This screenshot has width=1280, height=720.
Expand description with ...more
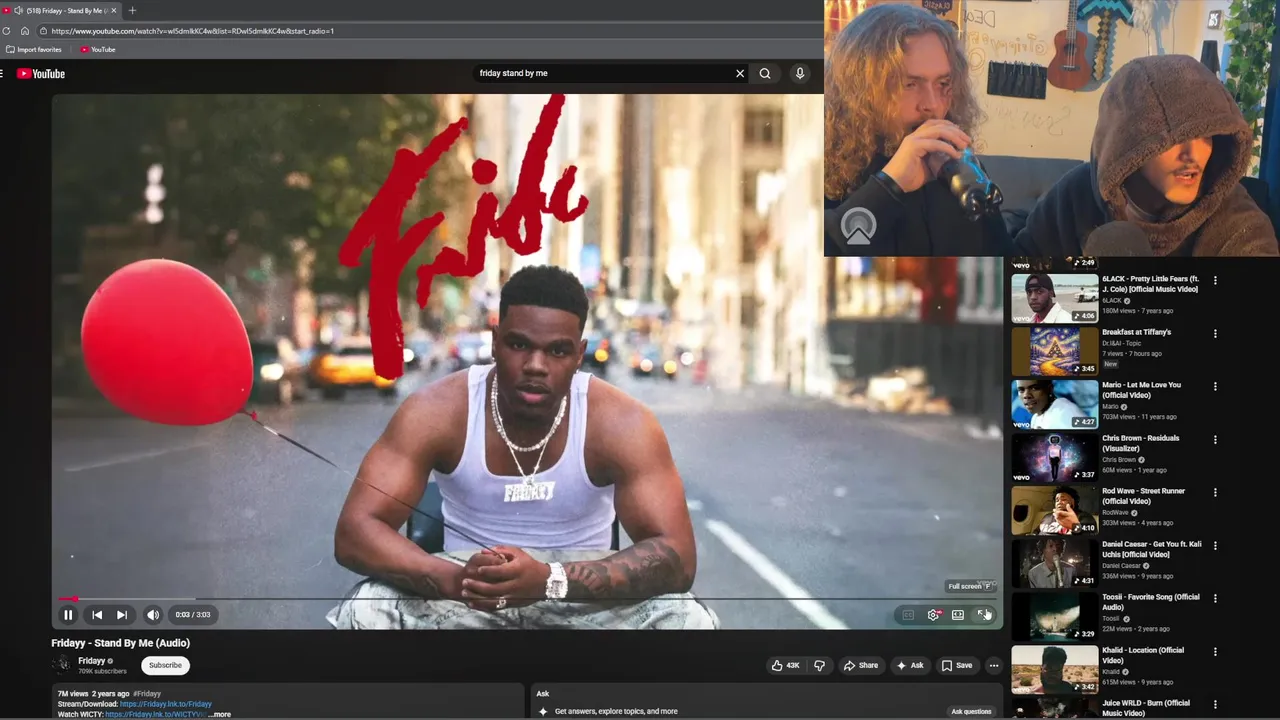pyautogui.click(x=219, y=714)
